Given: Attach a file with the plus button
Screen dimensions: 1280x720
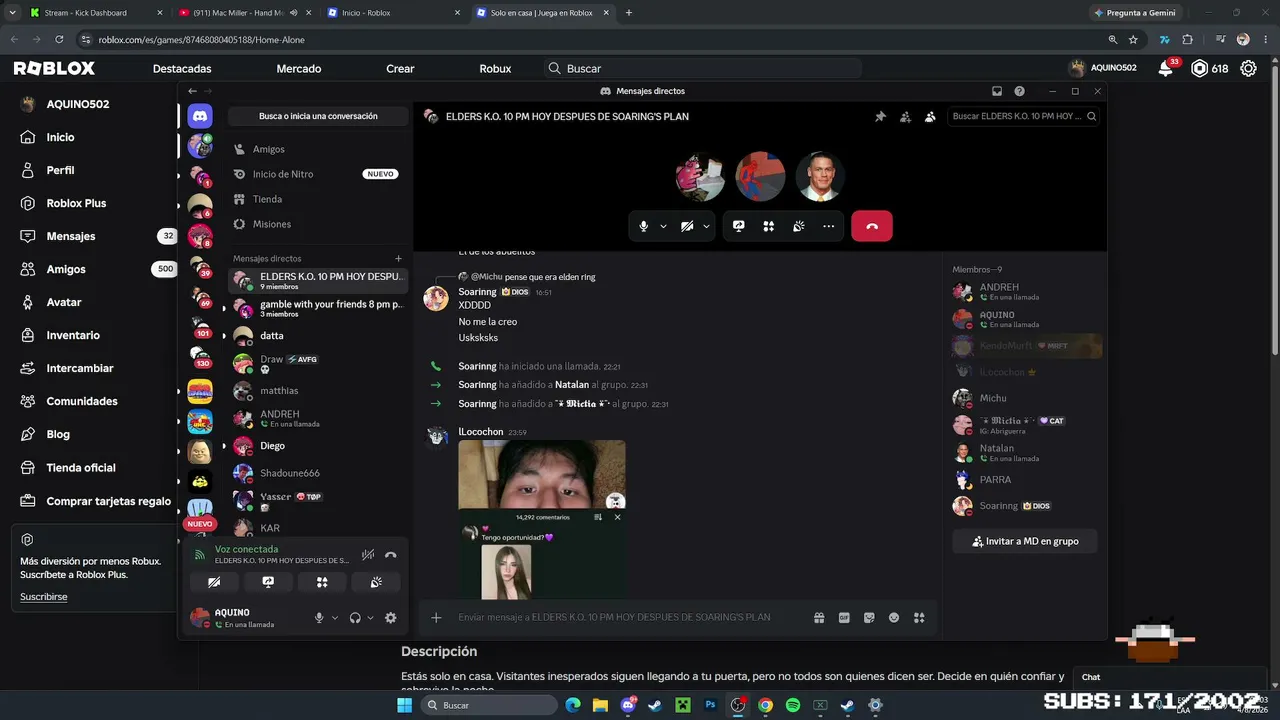Looking at the screenshot, I should coord(436,618).
